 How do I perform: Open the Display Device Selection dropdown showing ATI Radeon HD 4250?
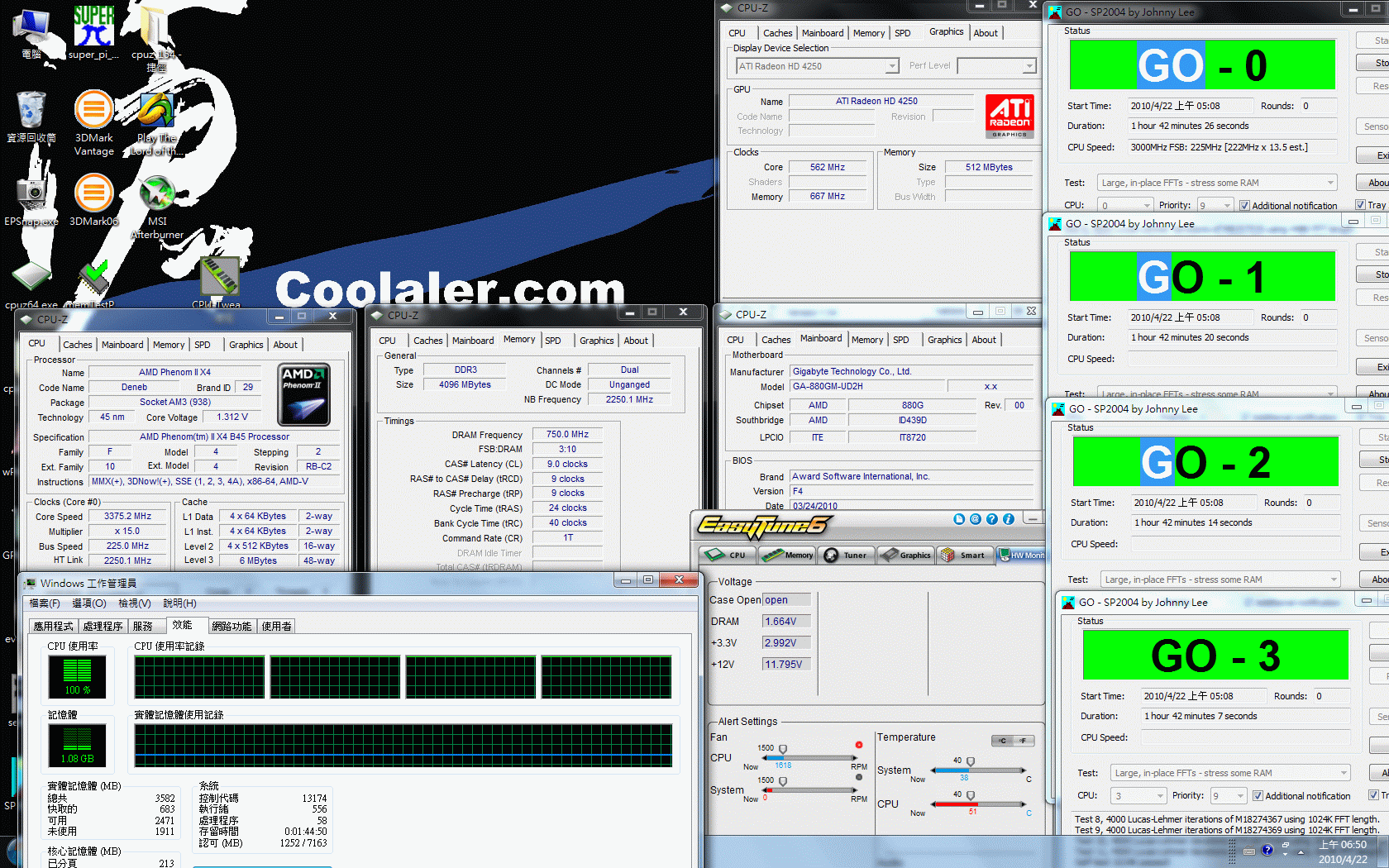click(x=817, y=66)
